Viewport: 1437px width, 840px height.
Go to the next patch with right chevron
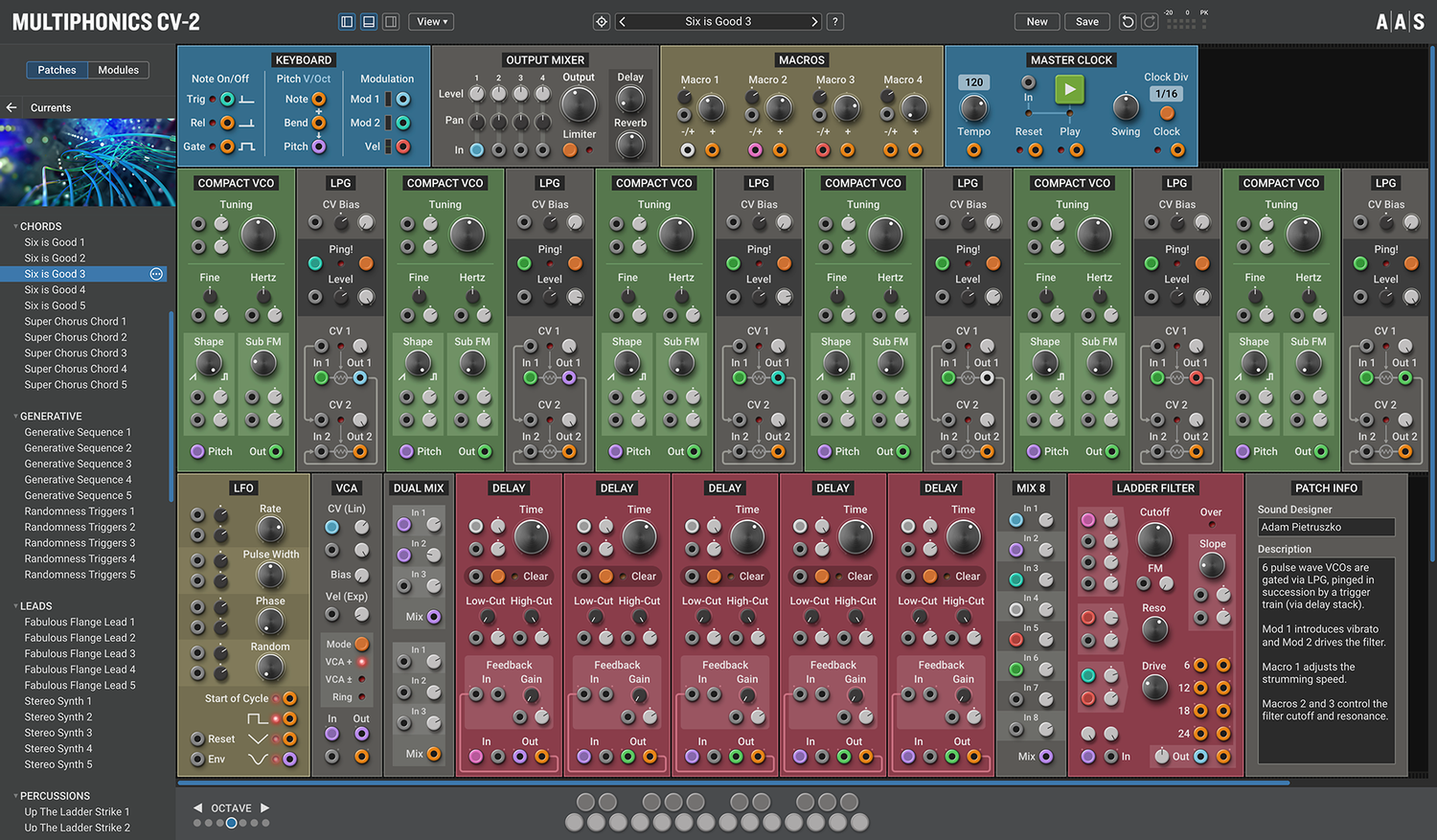point(814,21)
